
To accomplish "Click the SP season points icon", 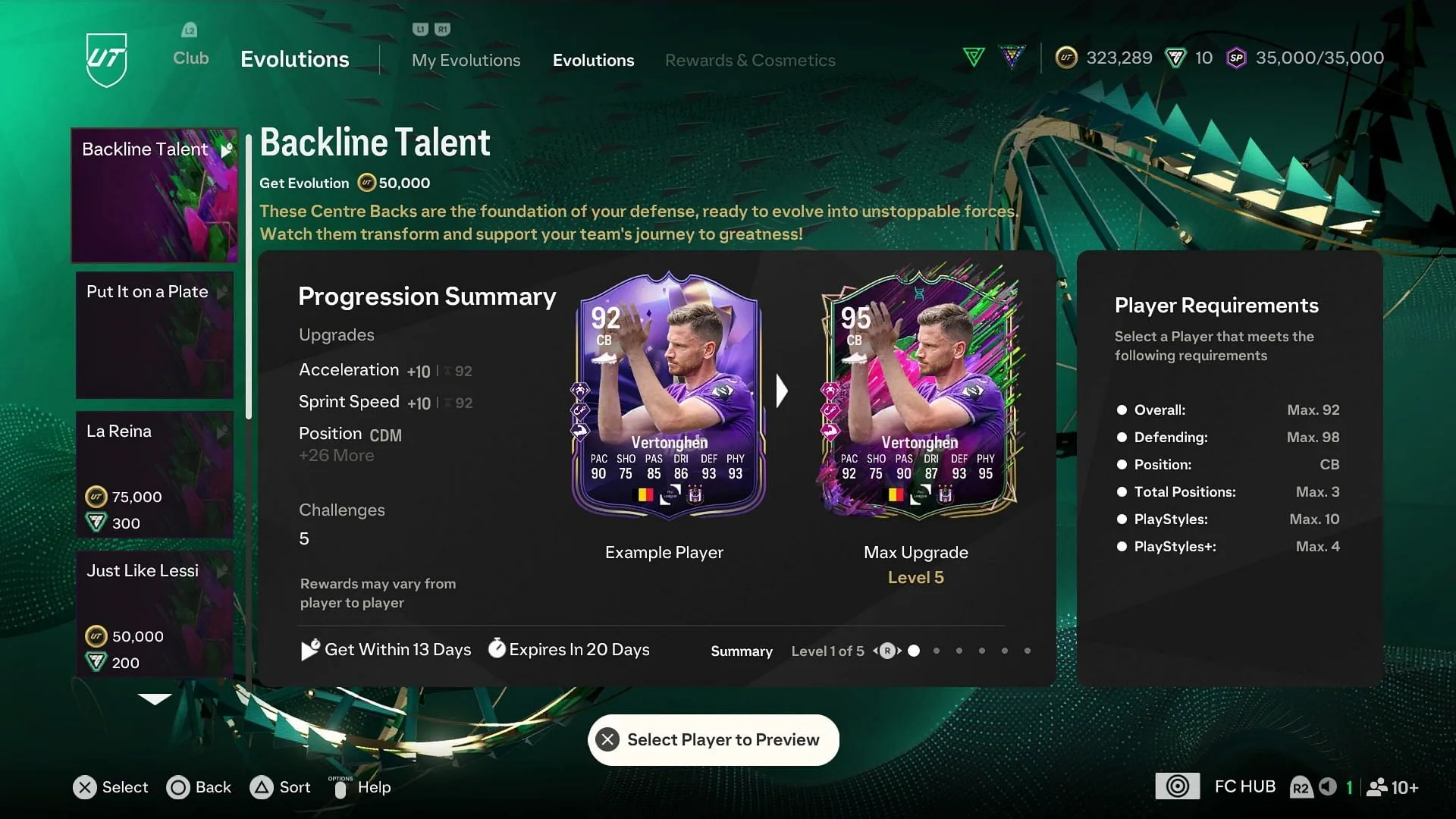I will pyautogui.click(x=1236, y=58).
